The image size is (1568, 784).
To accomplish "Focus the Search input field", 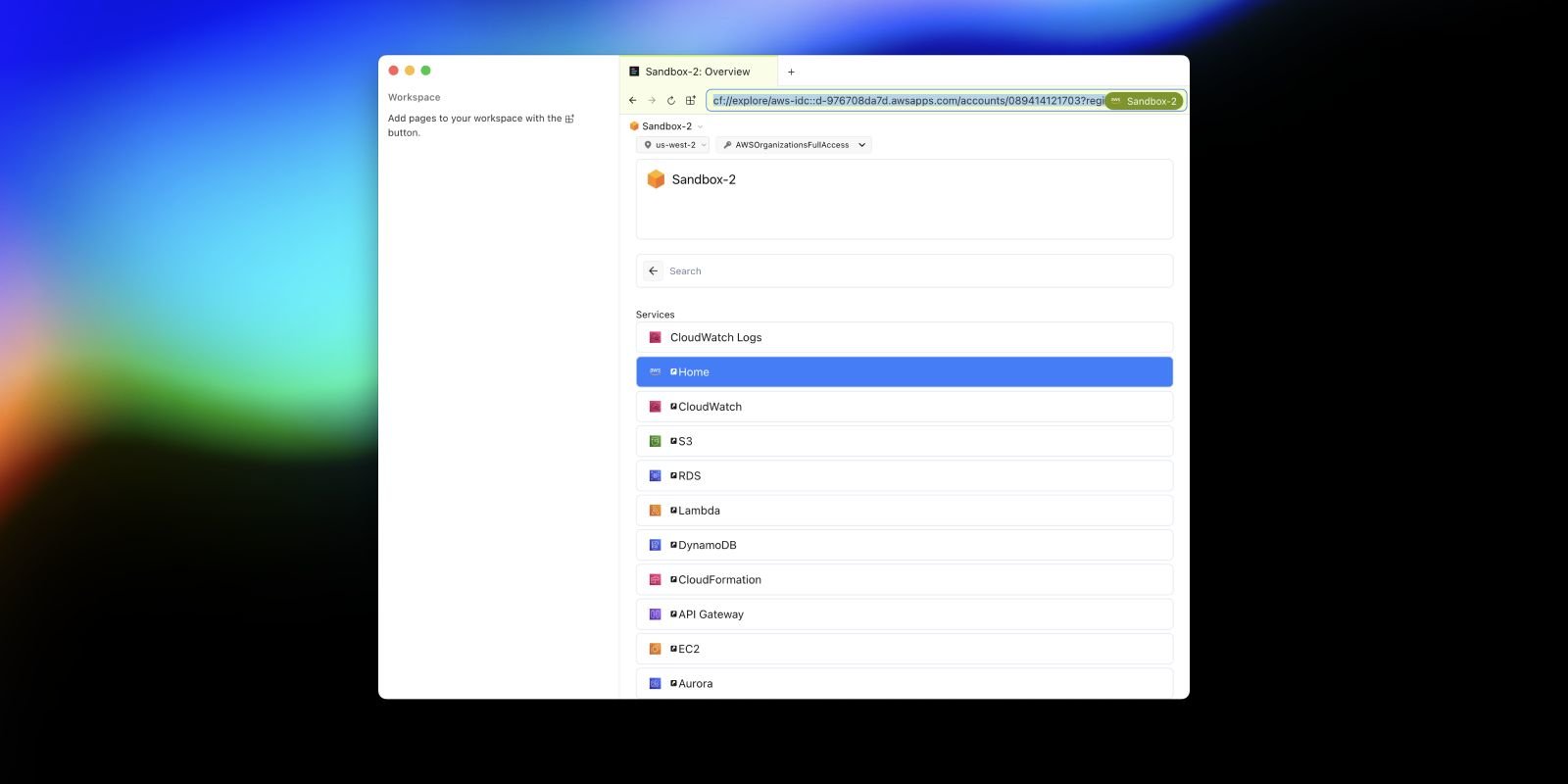I will tap(916, 271).
